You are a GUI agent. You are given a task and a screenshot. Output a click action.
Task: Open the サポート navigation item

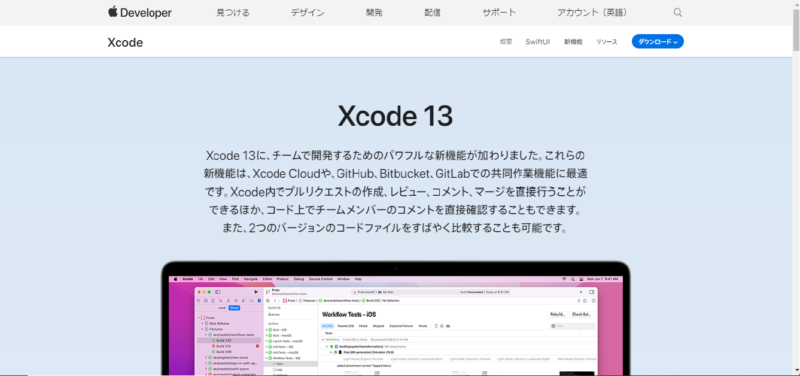click(x=499, y=13)
